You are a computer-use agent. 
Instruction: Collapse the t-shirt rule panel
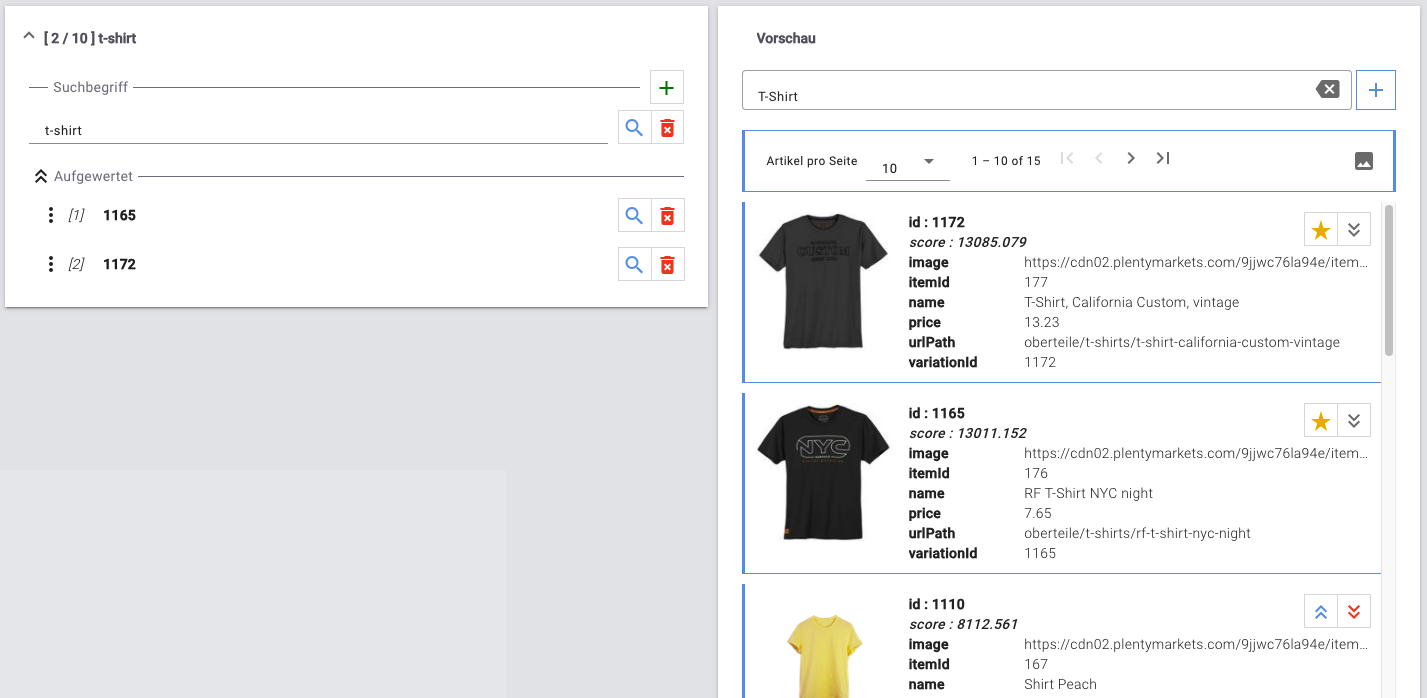(x=28, y=38)
